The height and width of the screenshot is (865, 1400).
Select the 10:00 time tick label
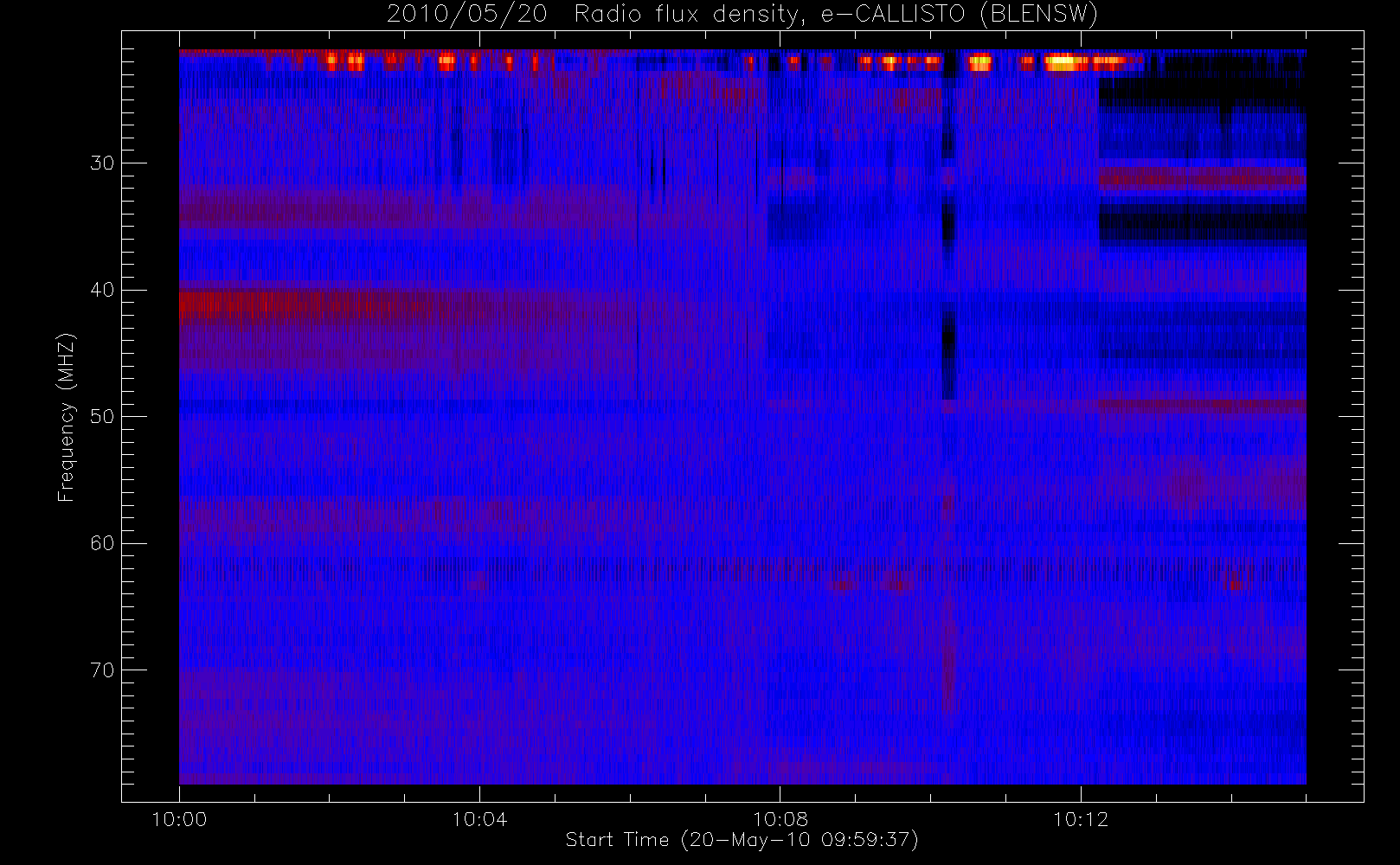(179, 819)
